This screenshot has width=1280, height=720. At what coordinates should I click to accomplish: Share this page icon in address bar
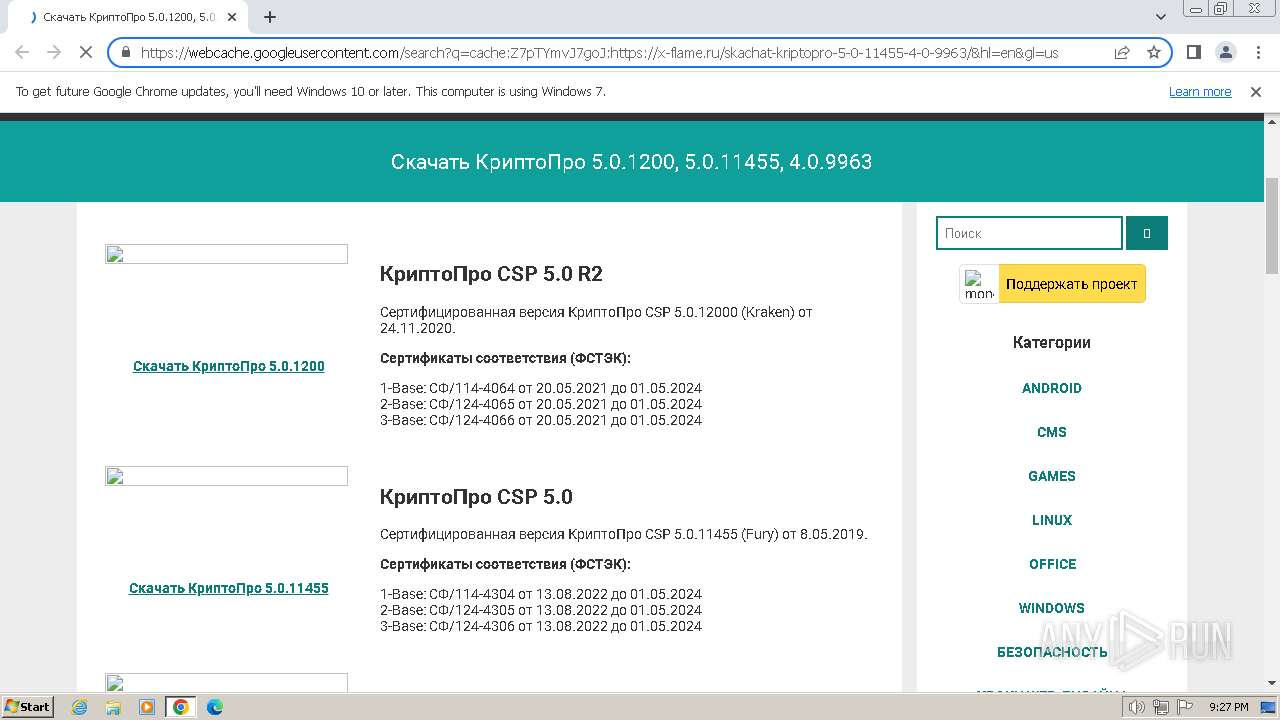point(1122,52)
